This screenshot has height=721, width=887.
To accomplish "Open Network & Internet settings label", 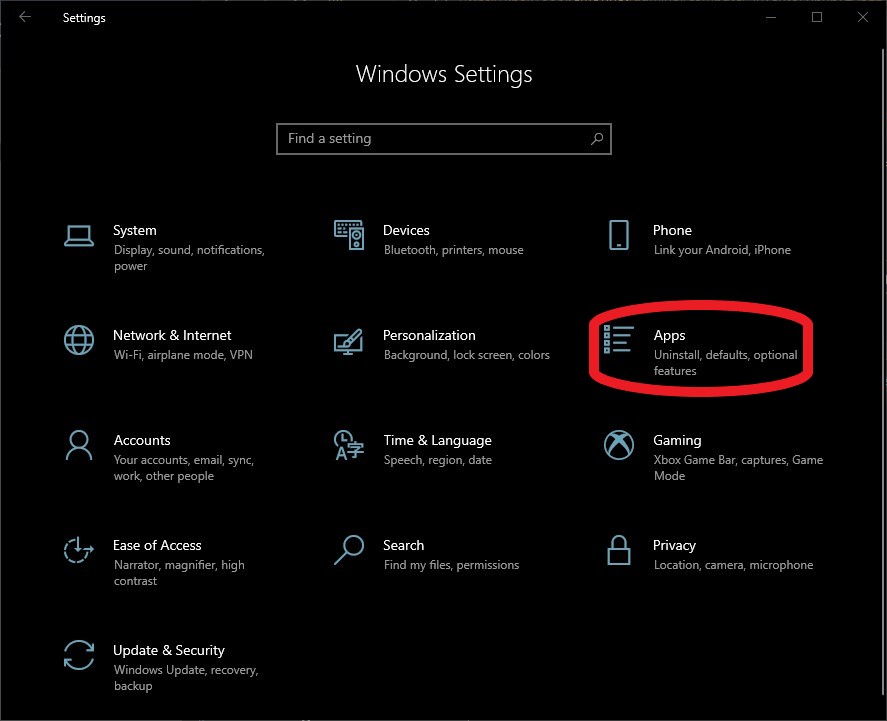I will [172, 335].
